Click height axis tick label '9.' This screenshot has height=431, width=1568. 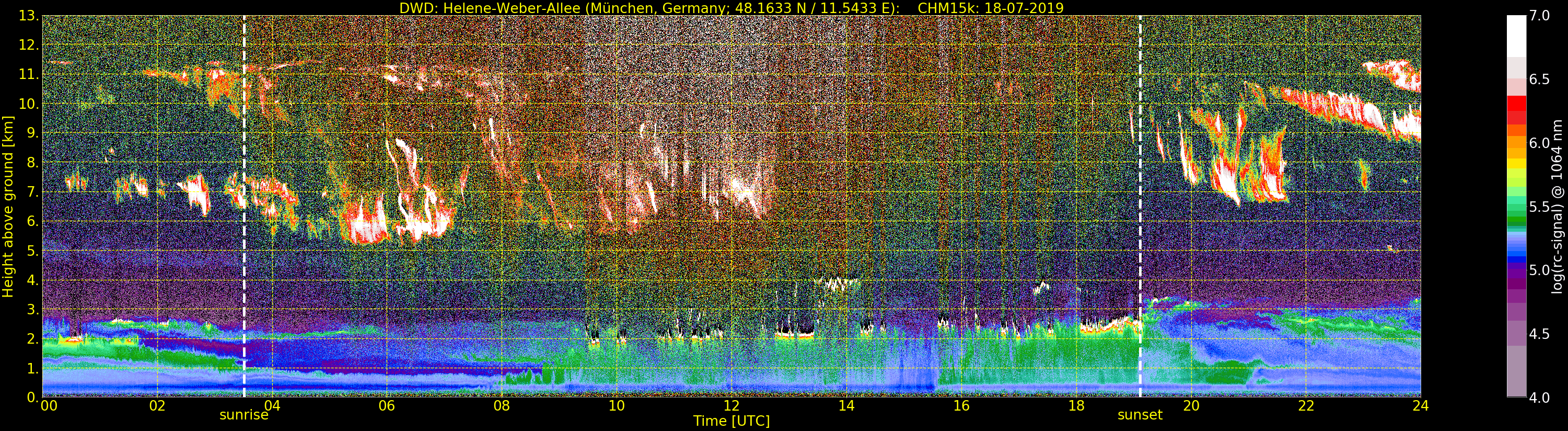pos(32,133)
